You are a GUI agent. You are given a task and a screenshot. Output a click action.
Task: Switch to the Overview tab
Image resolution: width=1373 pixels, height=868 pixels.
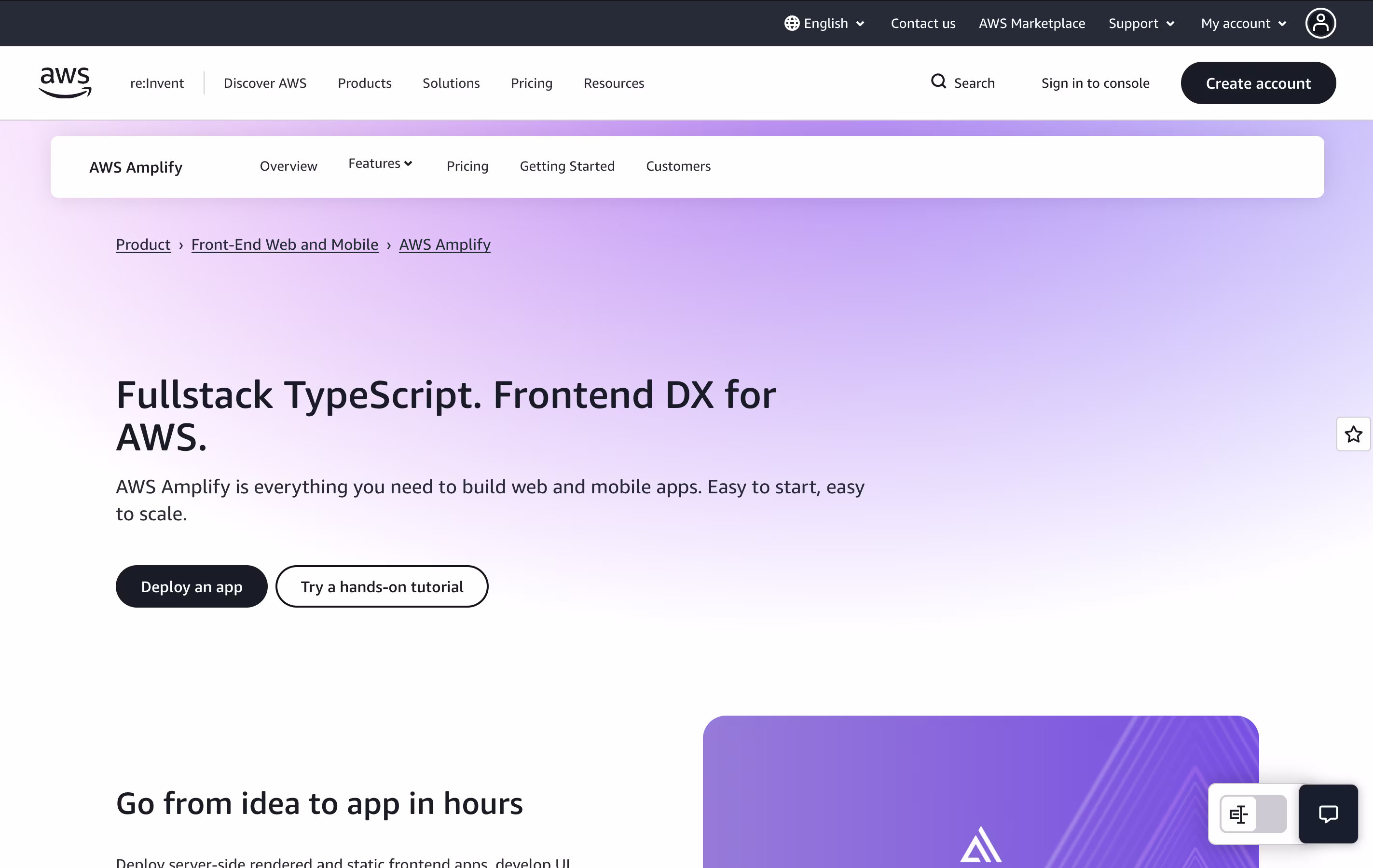pyautogui.click(x=288, y=166)
